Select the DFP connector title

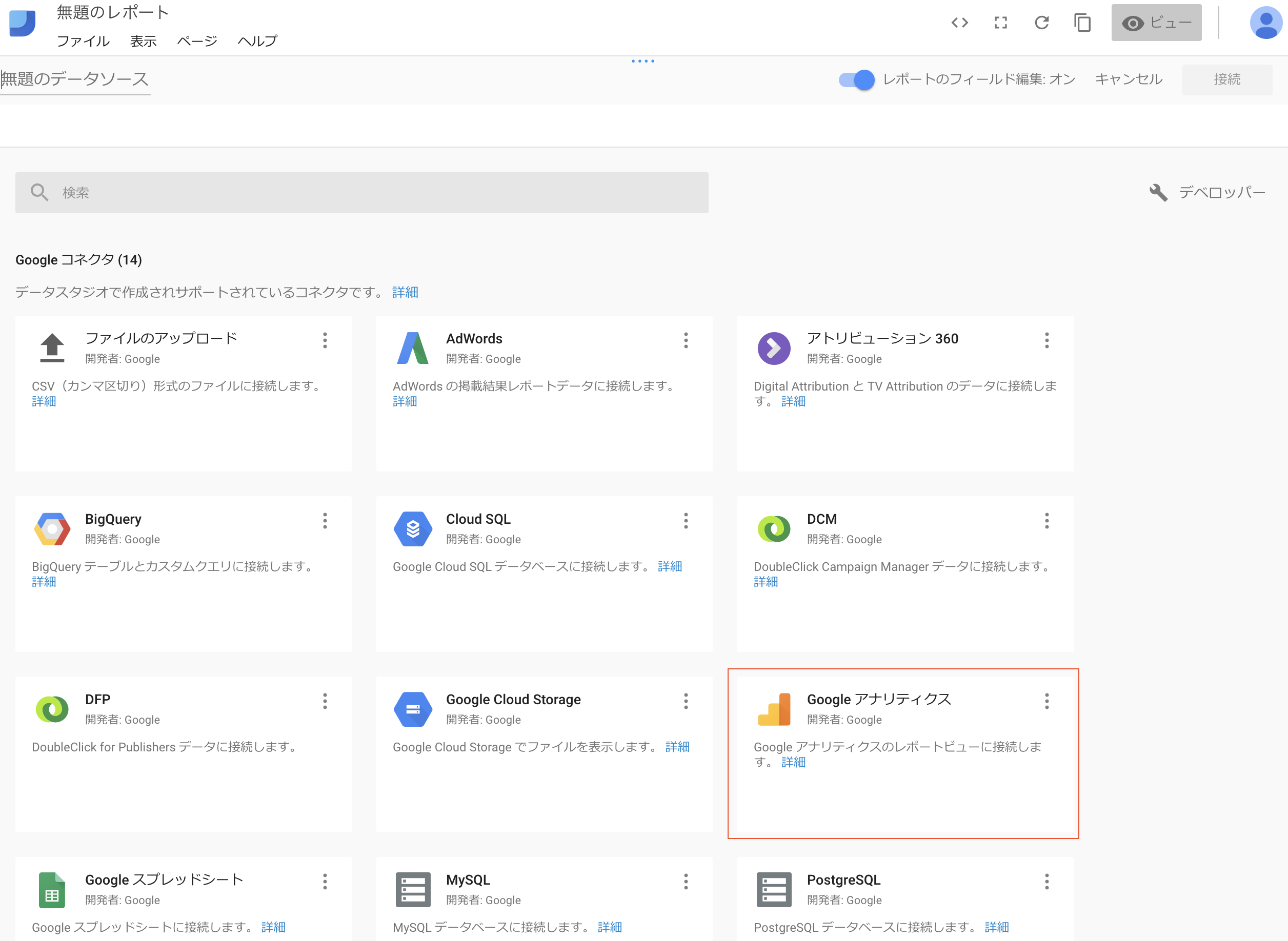[x=97, y=700]
